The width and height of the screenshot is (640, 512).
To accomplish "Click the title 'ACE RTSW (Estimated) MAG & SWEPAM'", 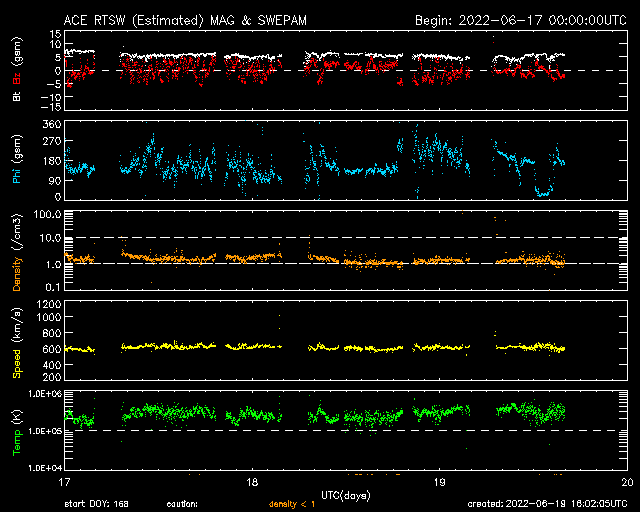I will tap(185, 20).
